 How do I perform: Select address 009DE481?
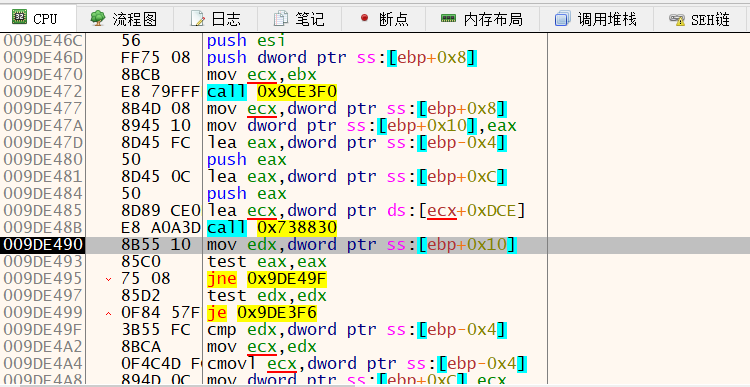(43, 177)
